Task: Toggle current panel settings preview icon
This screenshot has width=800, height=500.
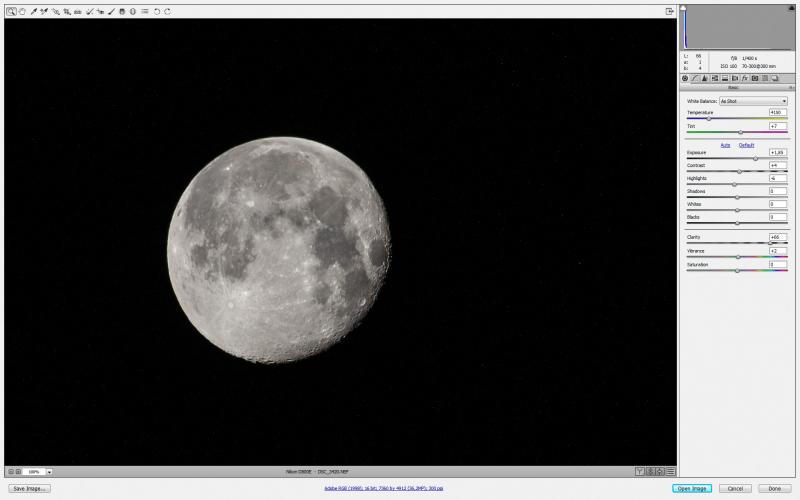Action: point(670,472)
